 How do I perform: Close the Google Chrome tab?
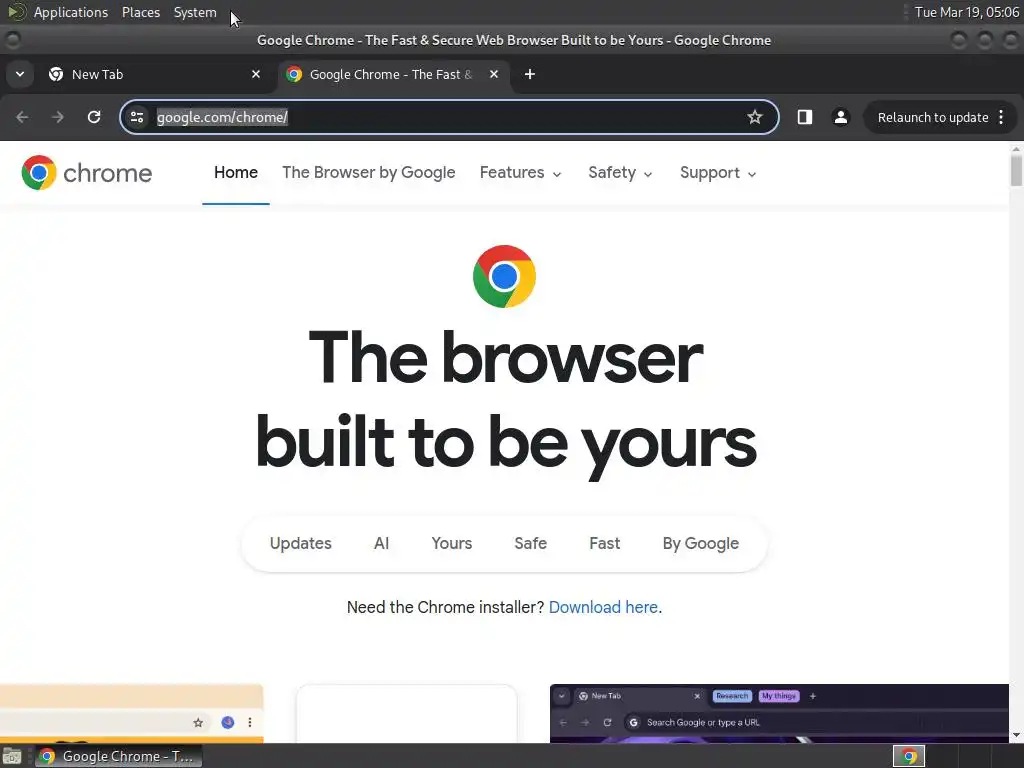pyautogui.click(x=494, y=74)
